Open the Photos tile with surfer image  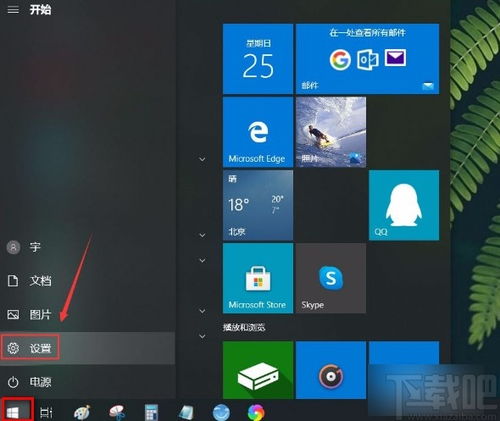click(331, 132)
